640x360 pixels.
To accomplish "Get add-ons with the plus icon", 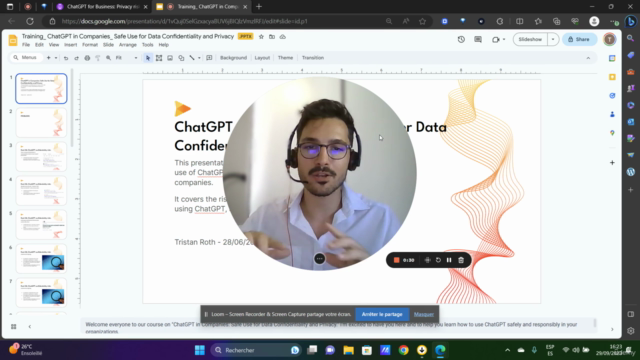I will (x=612, y=163).
